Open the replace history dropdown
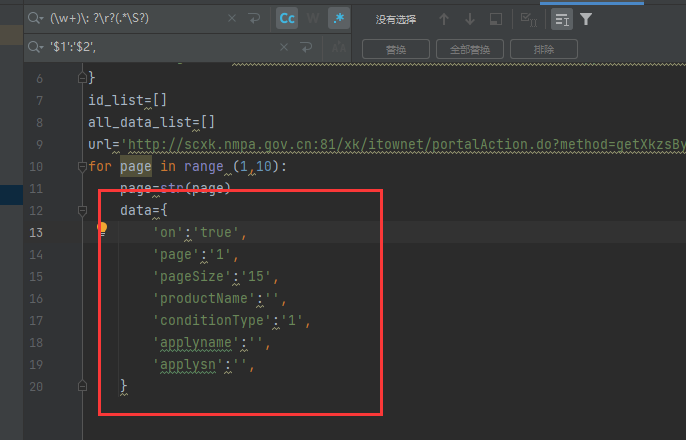Image resolution: width=686 pixels, height=440 pixels. click(35, 46)
